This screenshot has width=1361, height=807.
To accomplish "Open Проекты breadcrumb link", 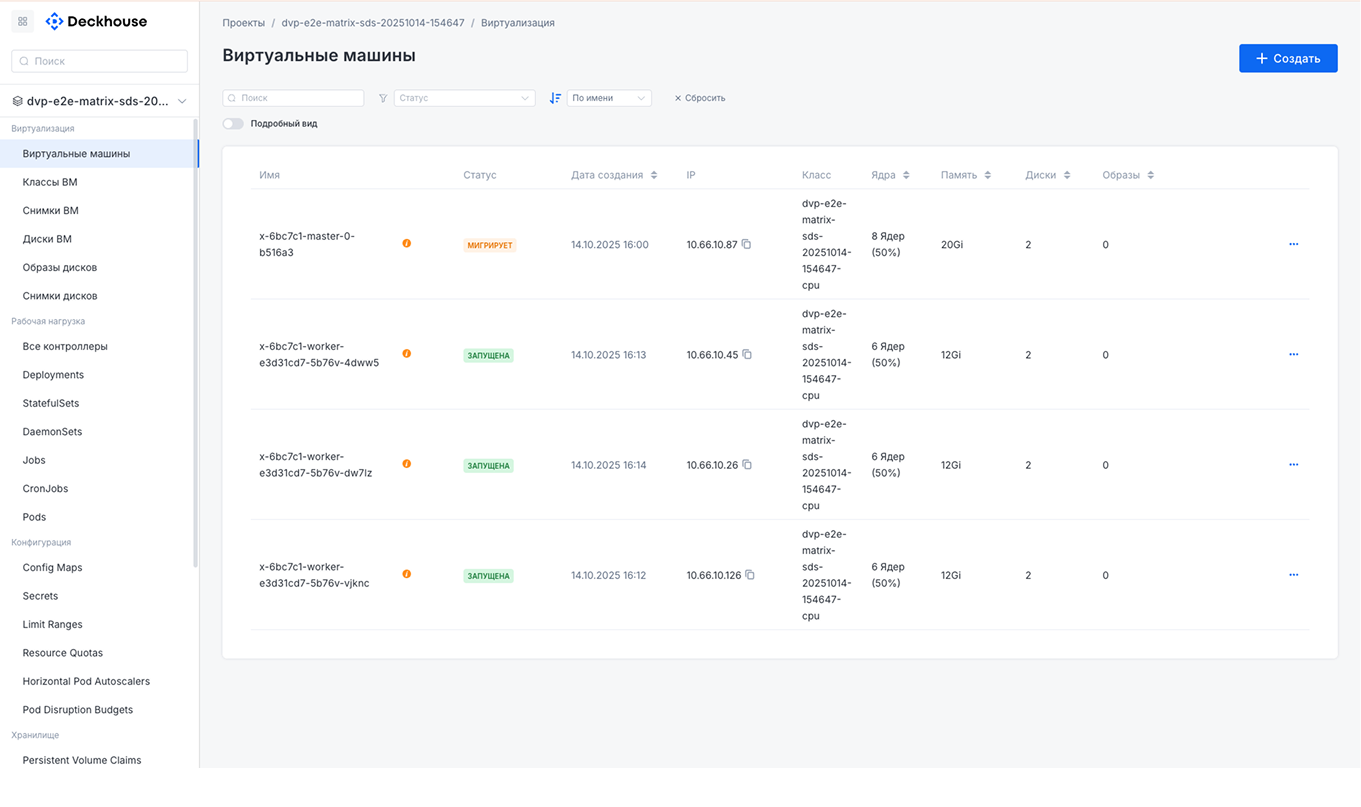I will pos(243,22).
